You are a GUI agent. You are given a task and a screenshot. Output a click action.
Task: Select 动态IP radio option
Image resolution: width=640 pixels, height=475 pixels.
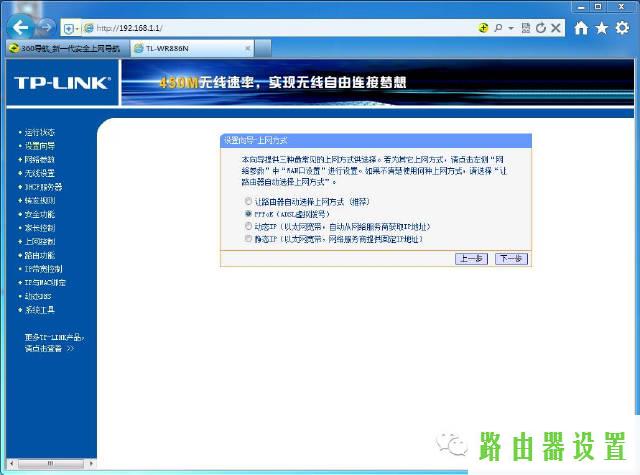(x=248, y=226)
